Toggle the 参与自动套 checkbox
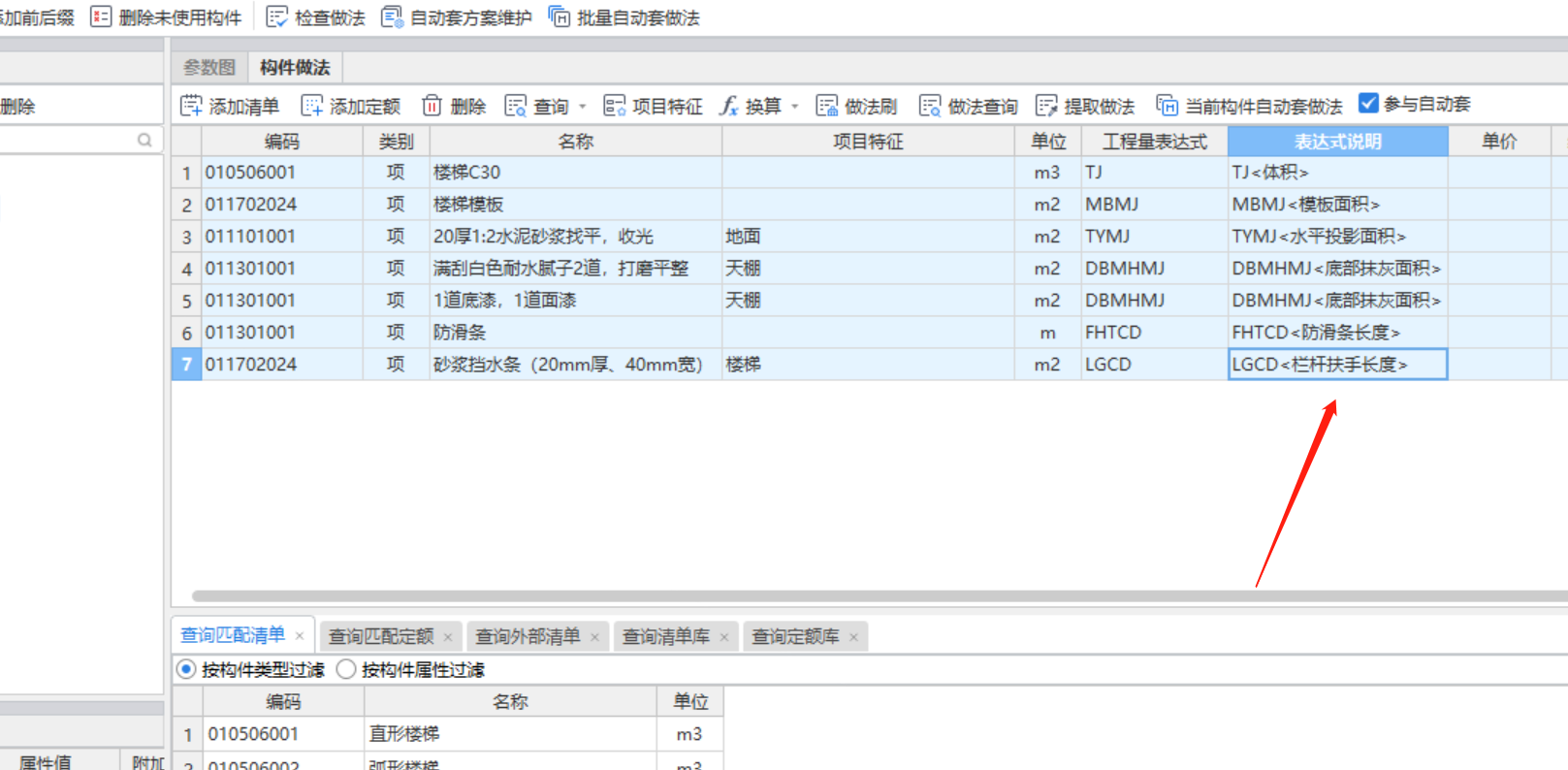This screenshot has height=770, width=1568. pyautogui.click(x=1368, y=103)
